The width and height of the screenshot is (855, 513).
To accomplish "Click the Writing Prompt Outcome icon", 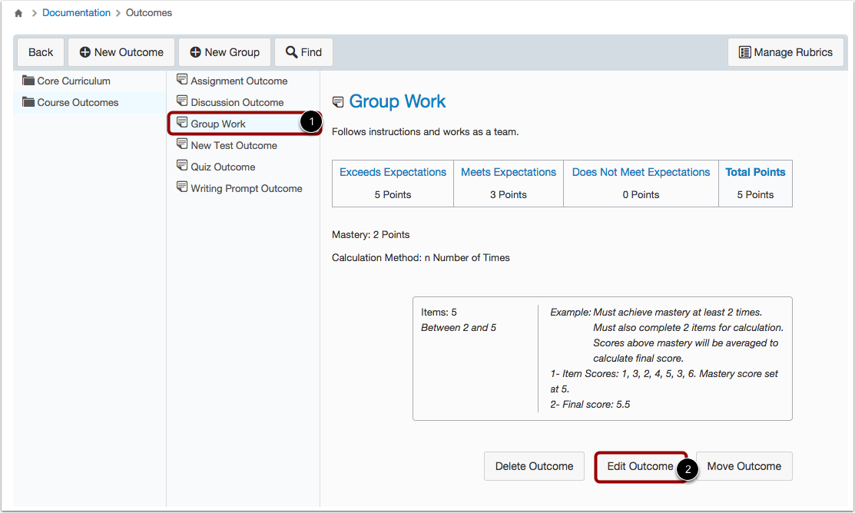I will pos(182,187).
